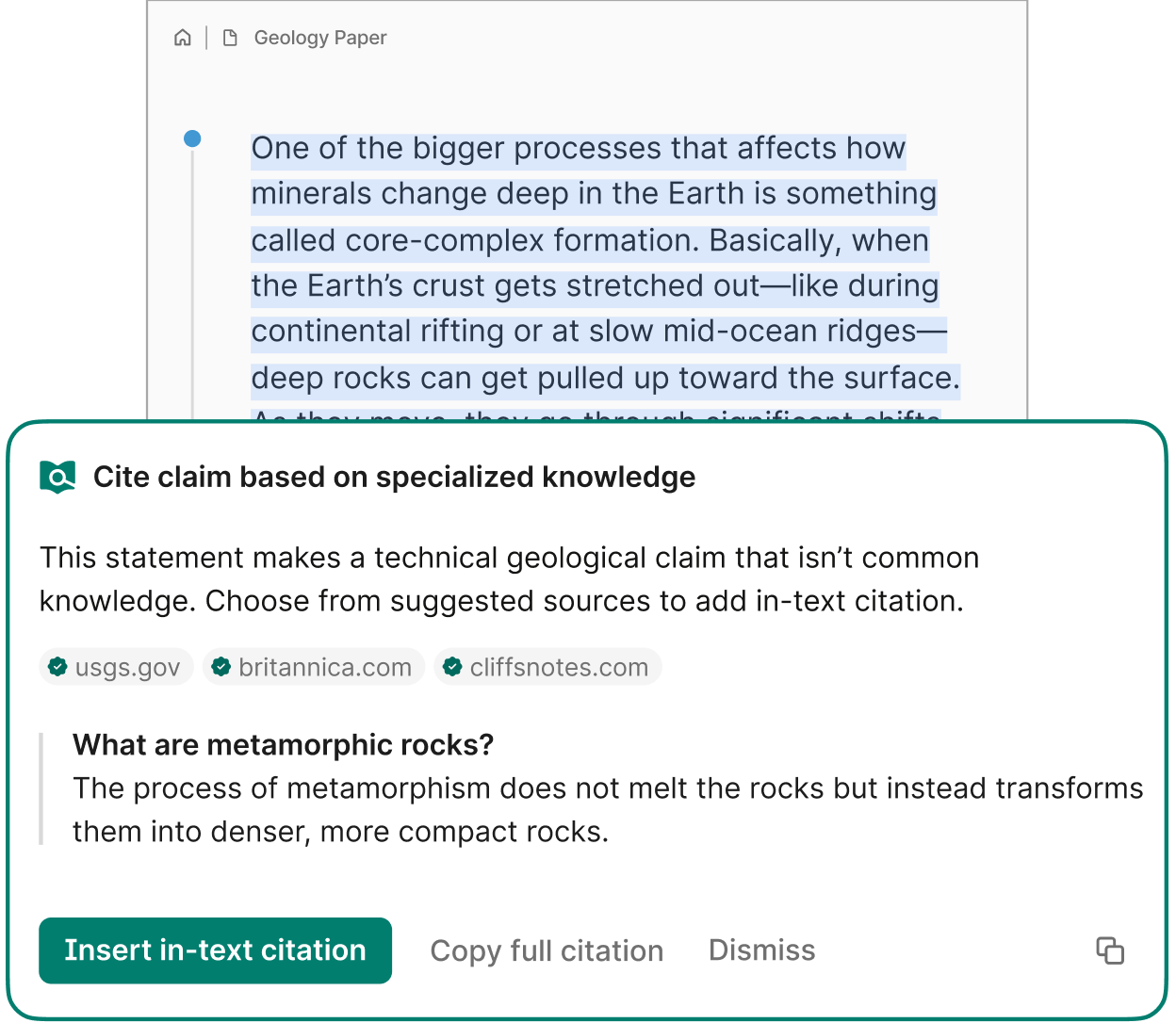Click the document page icon next to Geology Paper
The width and height of the screenshot is (1176, 1023).
(x=231, y=38)
